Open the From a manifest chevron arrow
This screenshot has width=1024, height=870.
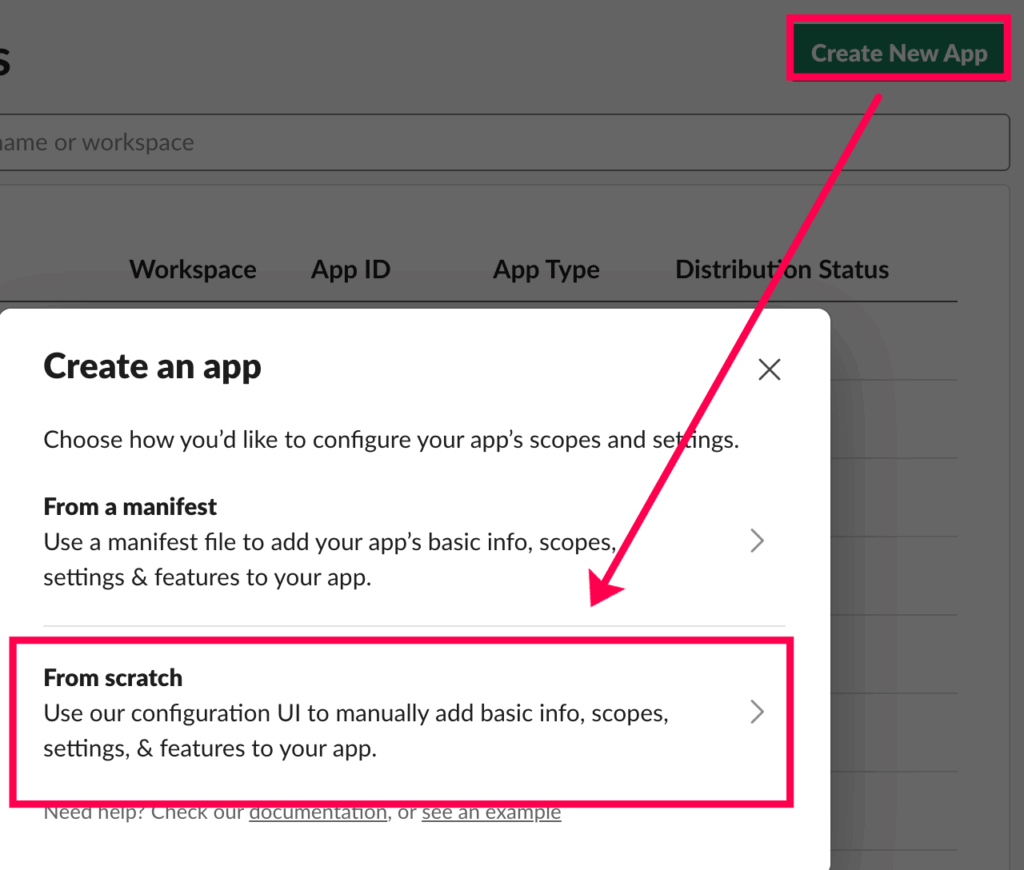pyautogui.click(x=757, y=541)
